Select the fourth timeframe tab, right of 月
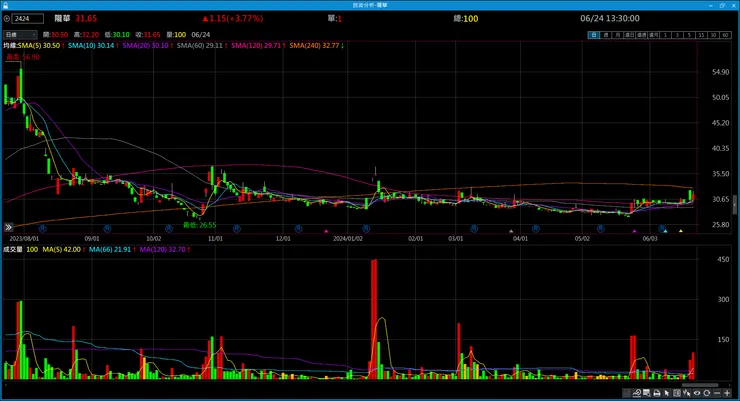This screenshot has height=401, width=740. coord(630,35)
